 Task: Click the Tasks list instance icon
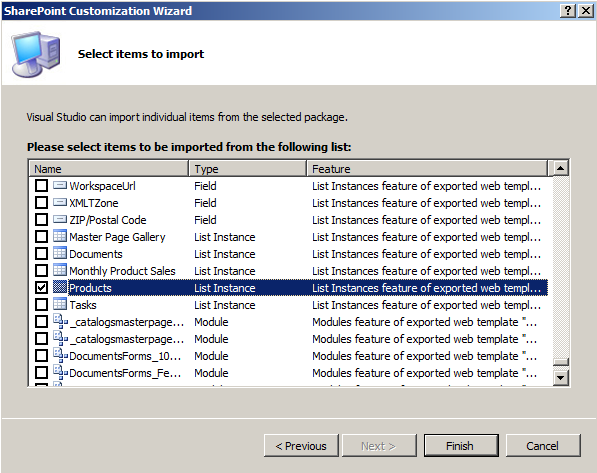60,304
